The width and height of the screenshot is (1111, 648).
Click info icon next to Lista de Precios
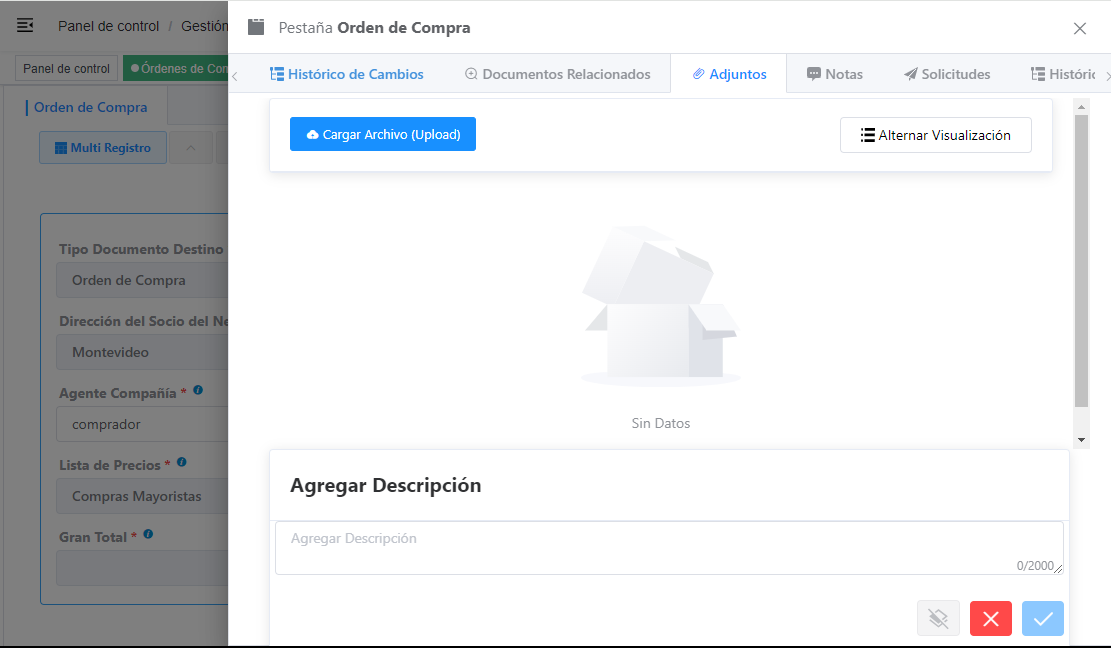click(x=182, y=463)
